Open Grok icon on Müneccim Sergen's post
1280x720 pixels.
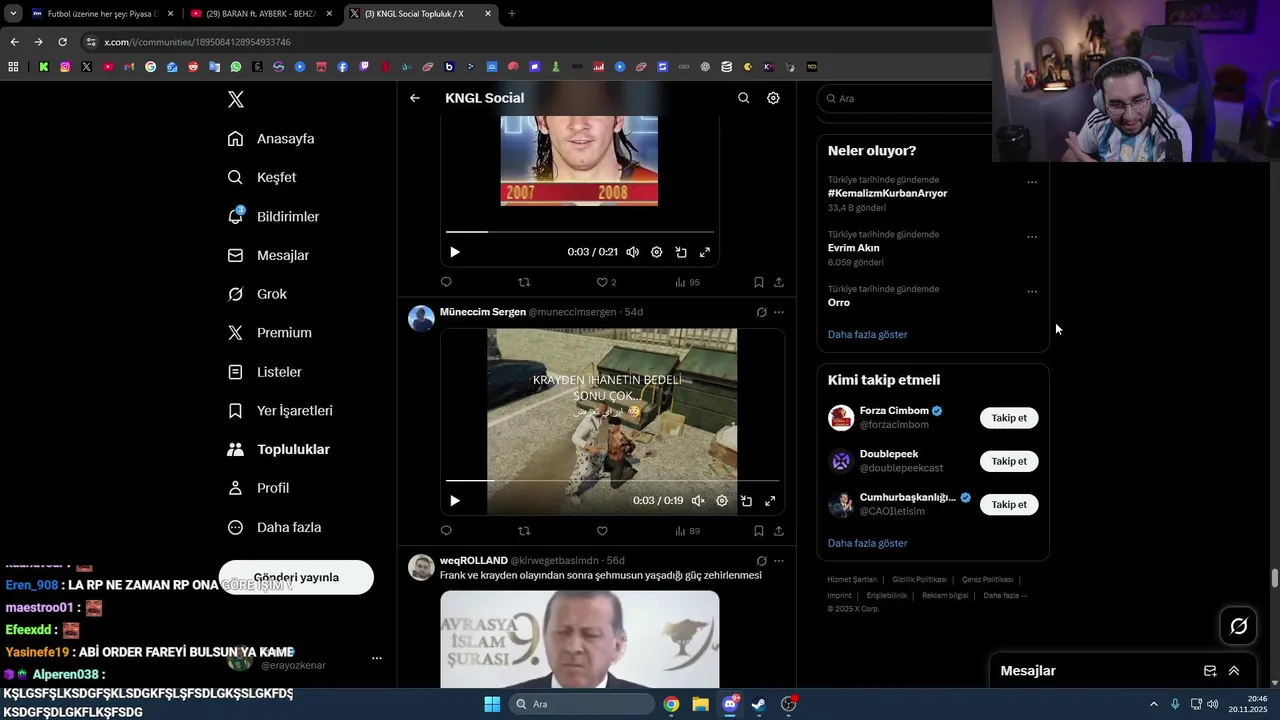pos(761,312)
